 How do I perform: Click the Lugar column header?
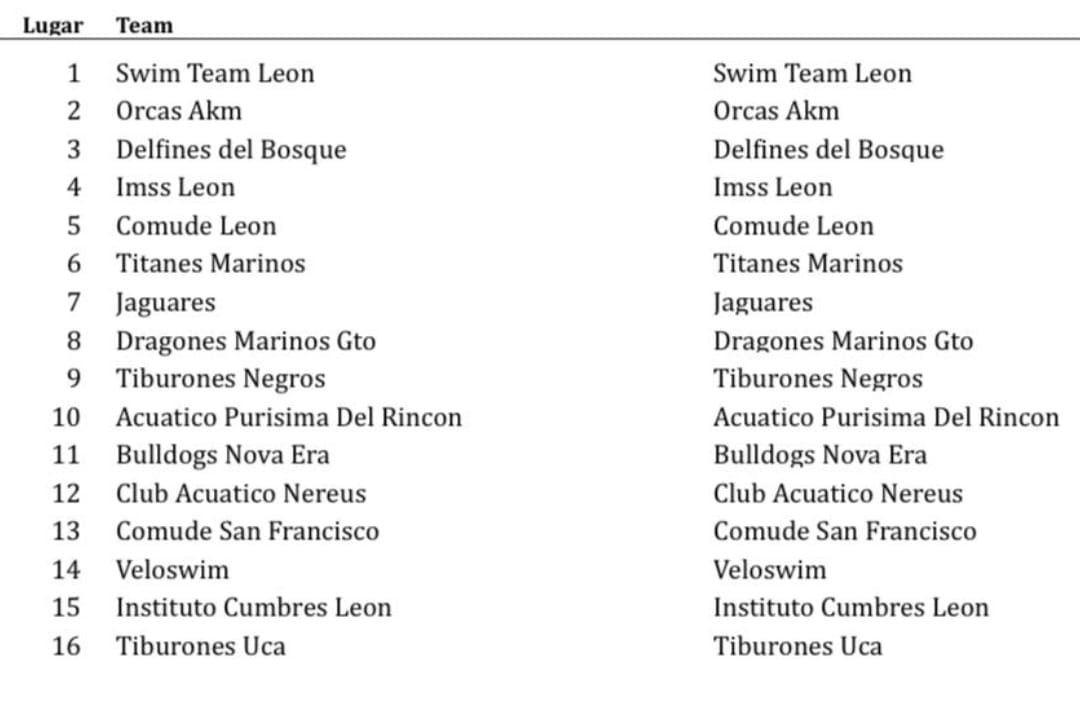[x=53, y=26]
